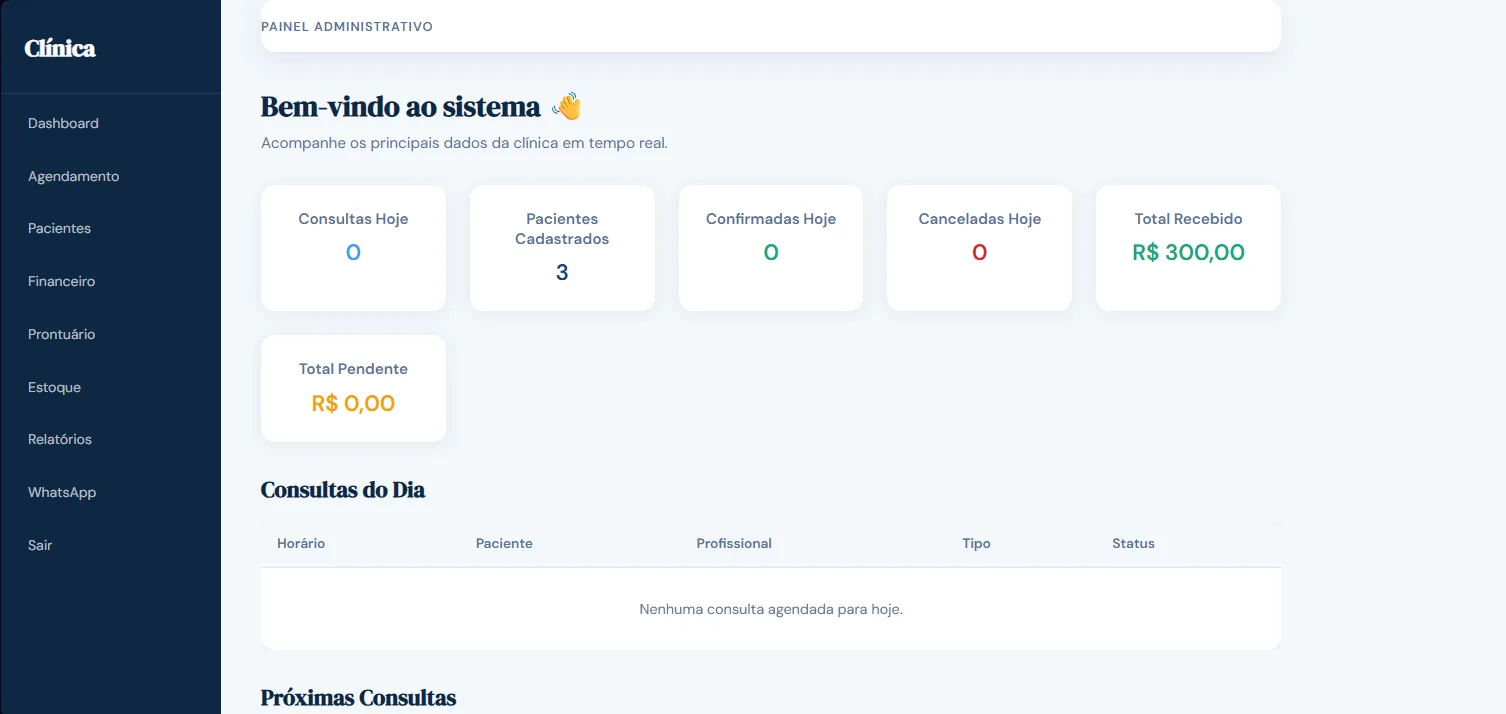Click the PAINEL ADMINISTRATIVO label

(x=347, y=27)
